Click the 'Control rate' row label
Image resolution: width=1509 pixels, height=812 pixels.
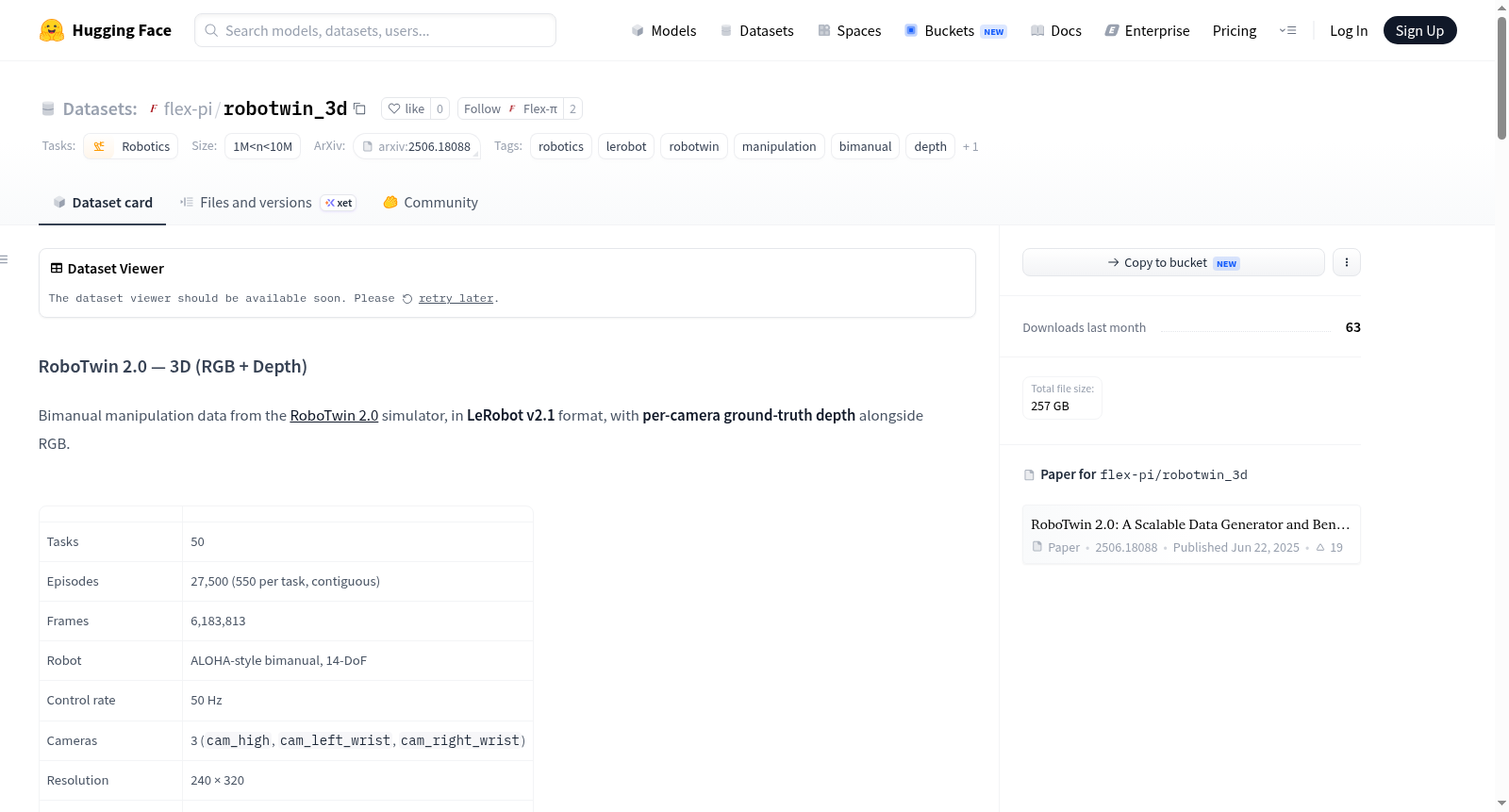point(81,700)
